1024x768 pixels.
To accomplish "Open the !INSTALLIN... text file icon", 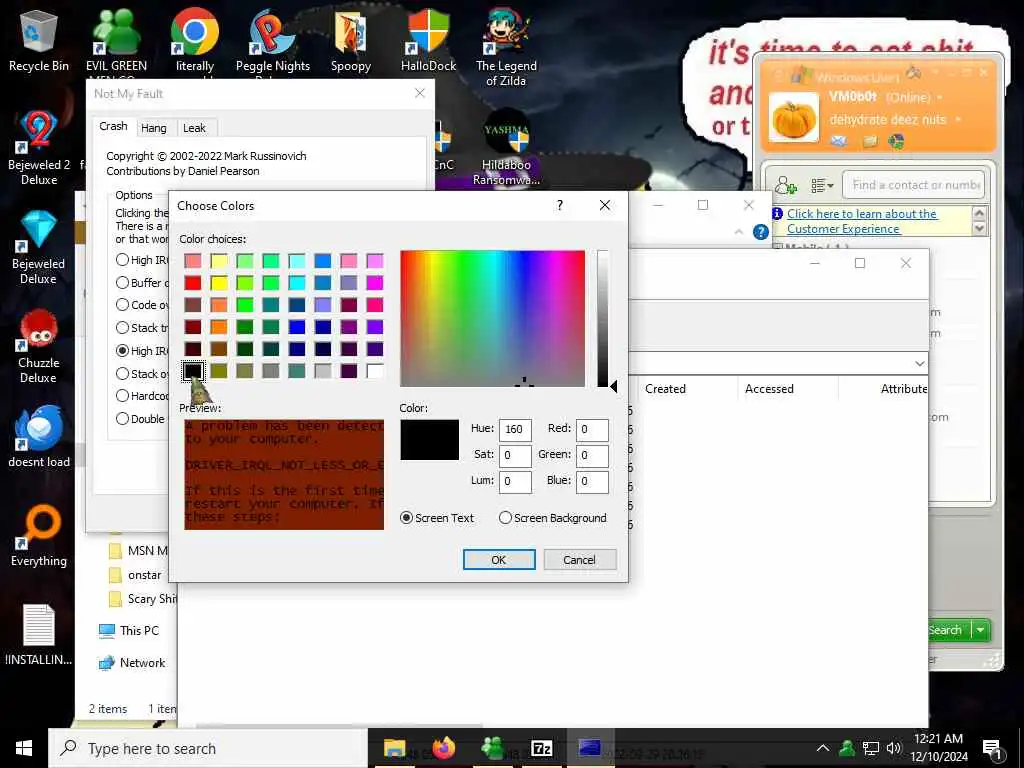I will click(39, 635).
